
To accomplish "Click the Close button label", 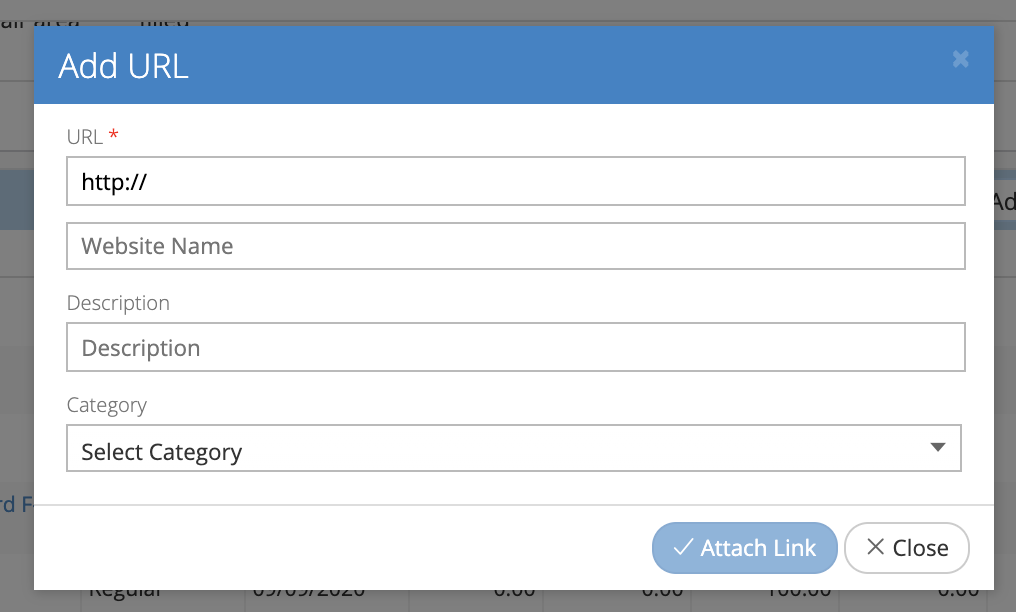I will [x=920, y=548].
